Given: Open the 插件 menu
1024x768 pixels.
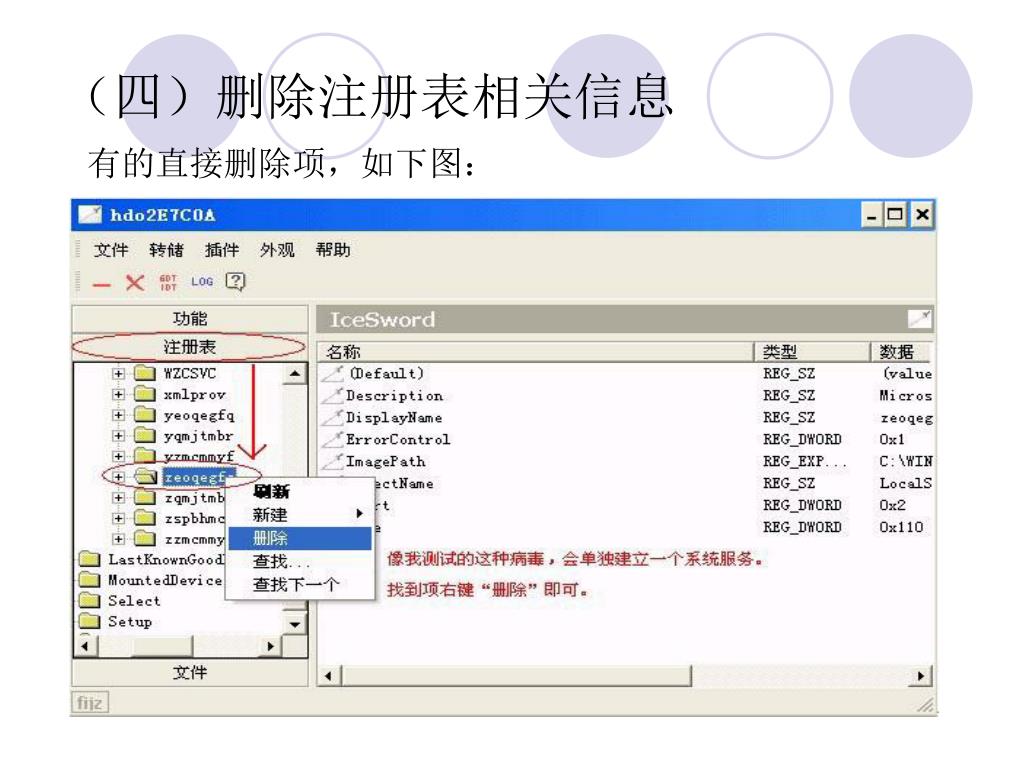Looking at the screenshot, I should 221,250.
